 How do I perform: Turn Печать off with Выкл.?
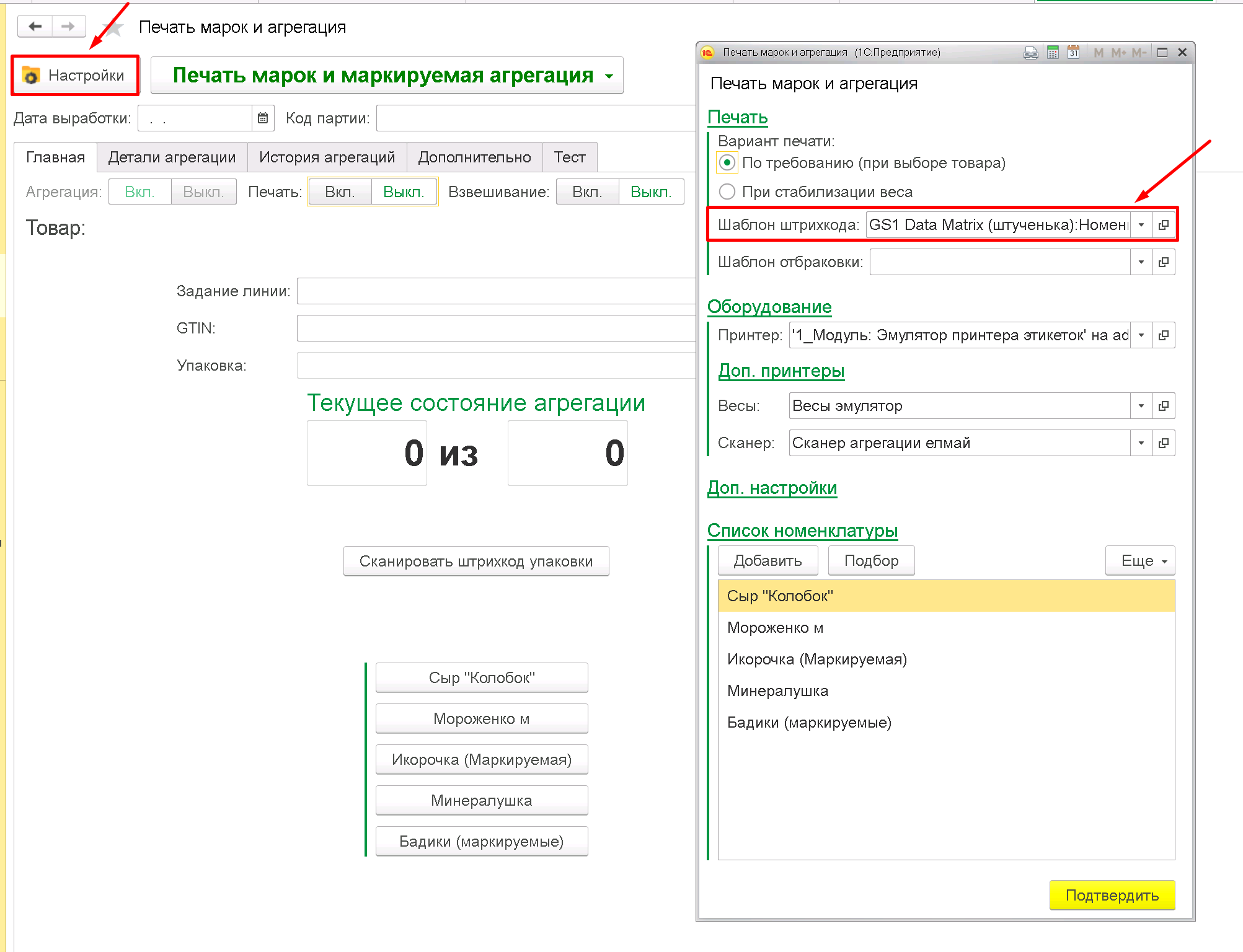click(404, 192)
